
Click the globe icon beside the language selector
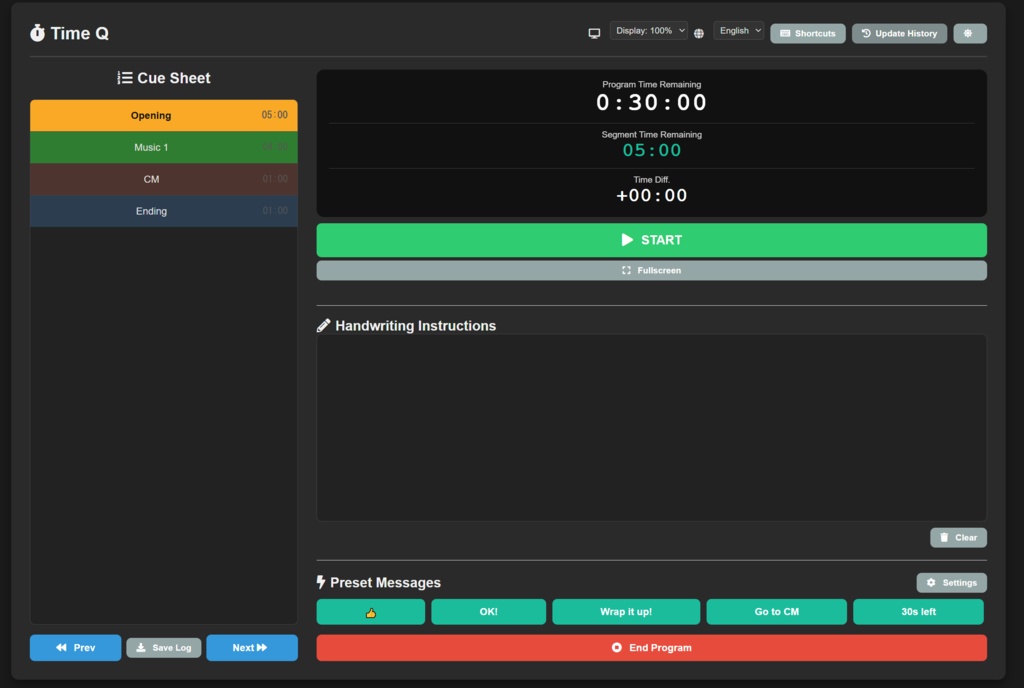tap(699, 33)
